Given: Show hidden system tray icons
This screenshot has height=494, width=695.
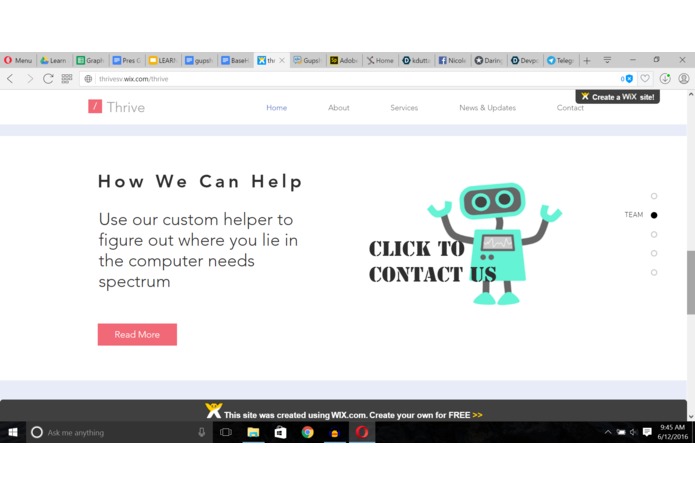Looking at the screenshot, I should [608, 432].
